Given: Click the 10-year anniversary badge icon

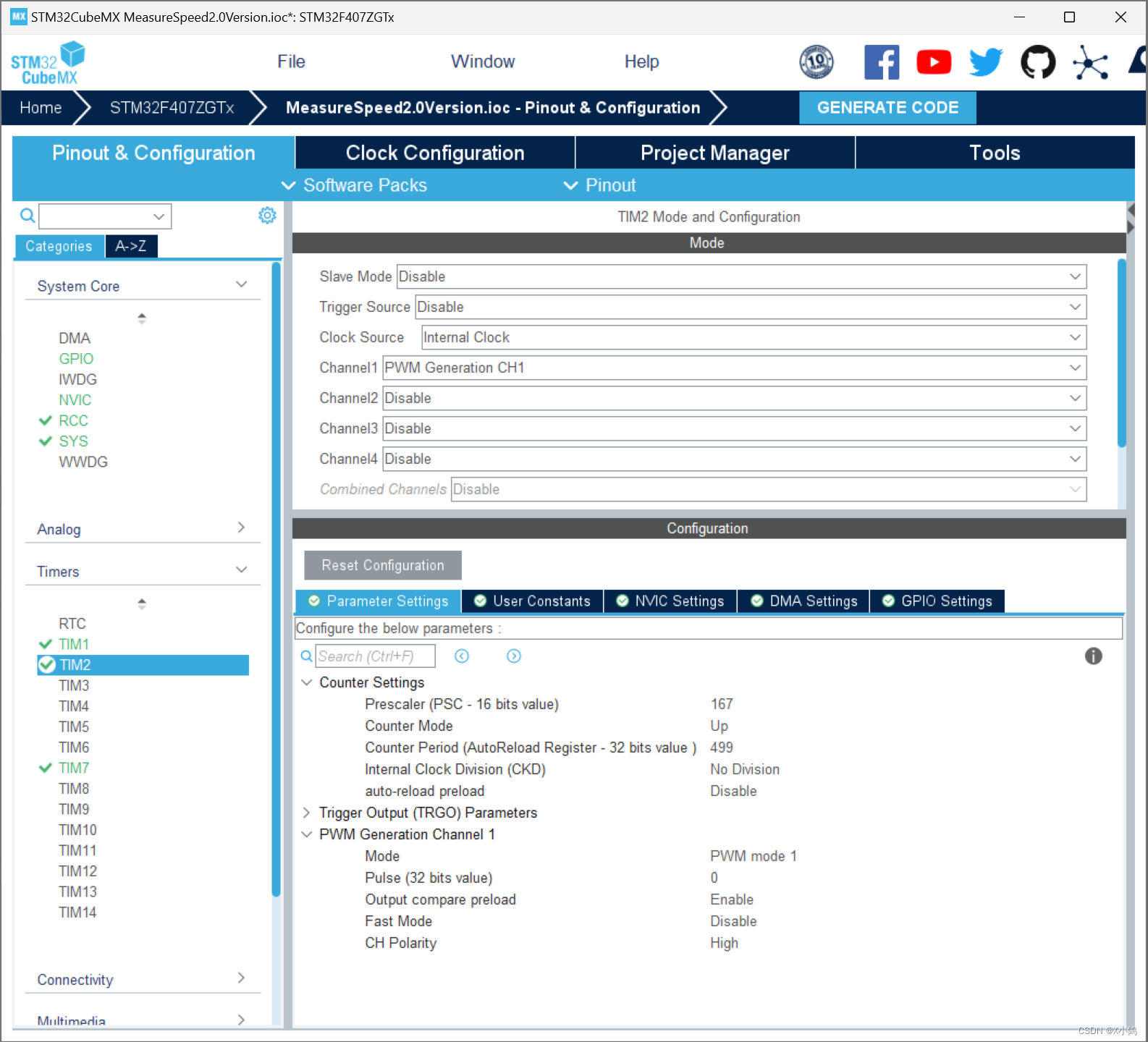Looking at the screenshot, I should (816, 62).
